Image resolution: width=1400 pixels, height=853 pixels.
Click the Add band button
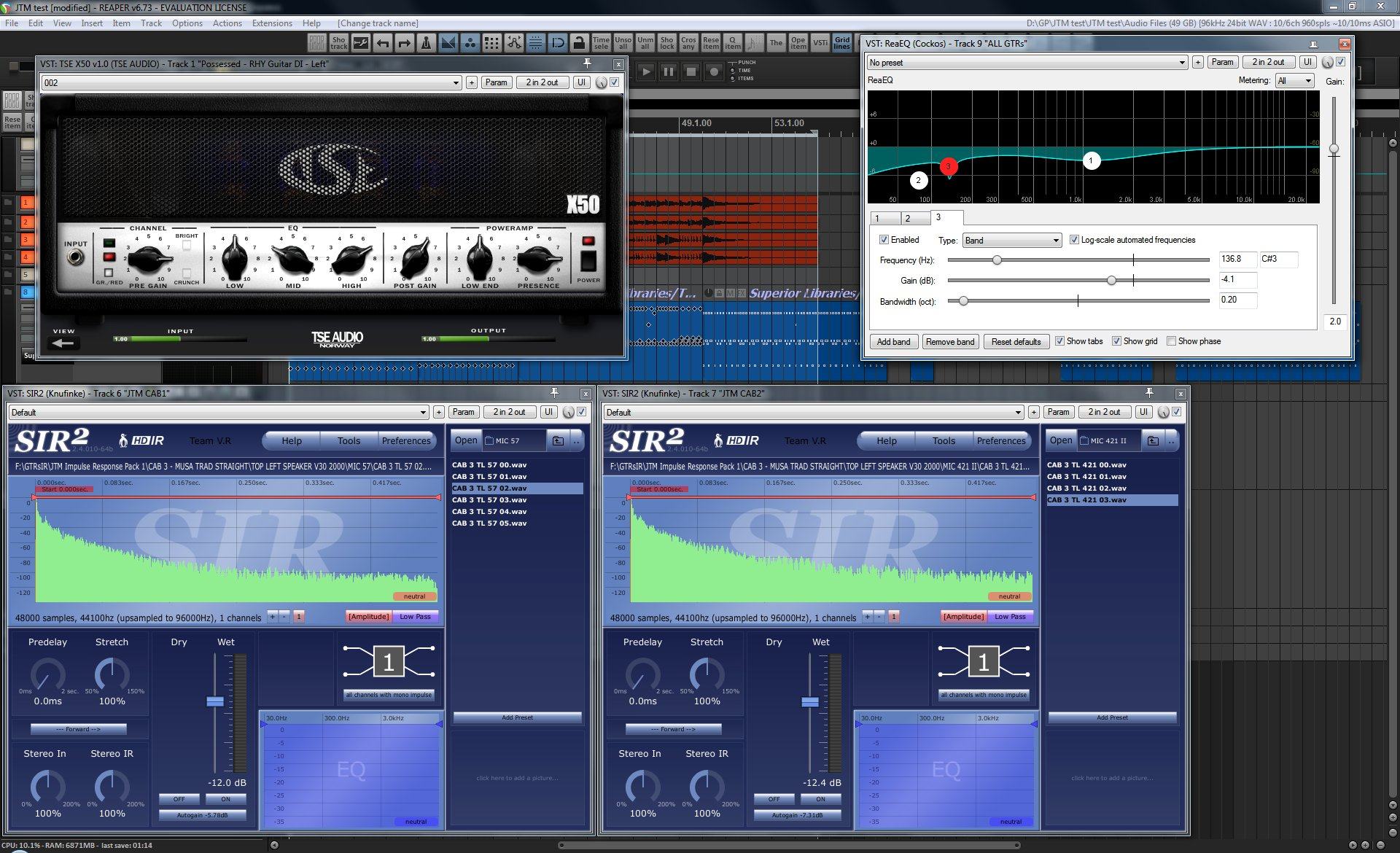tap(893, 342)
